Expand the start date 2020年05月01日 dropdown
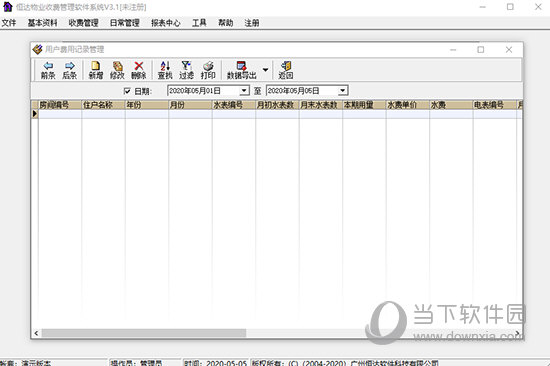This screenshot has width=550, height=366. coord(244,91)
